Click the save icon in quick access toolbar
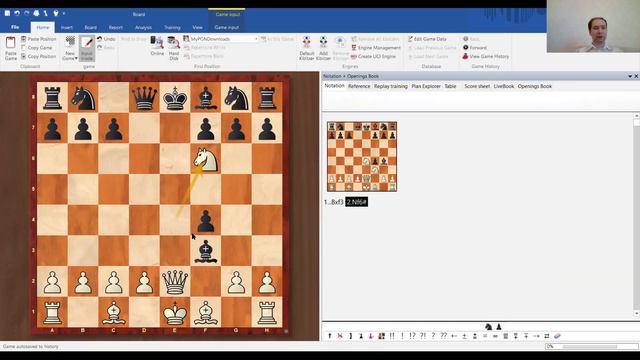This screenshot has width=640, height=360. 7,13
